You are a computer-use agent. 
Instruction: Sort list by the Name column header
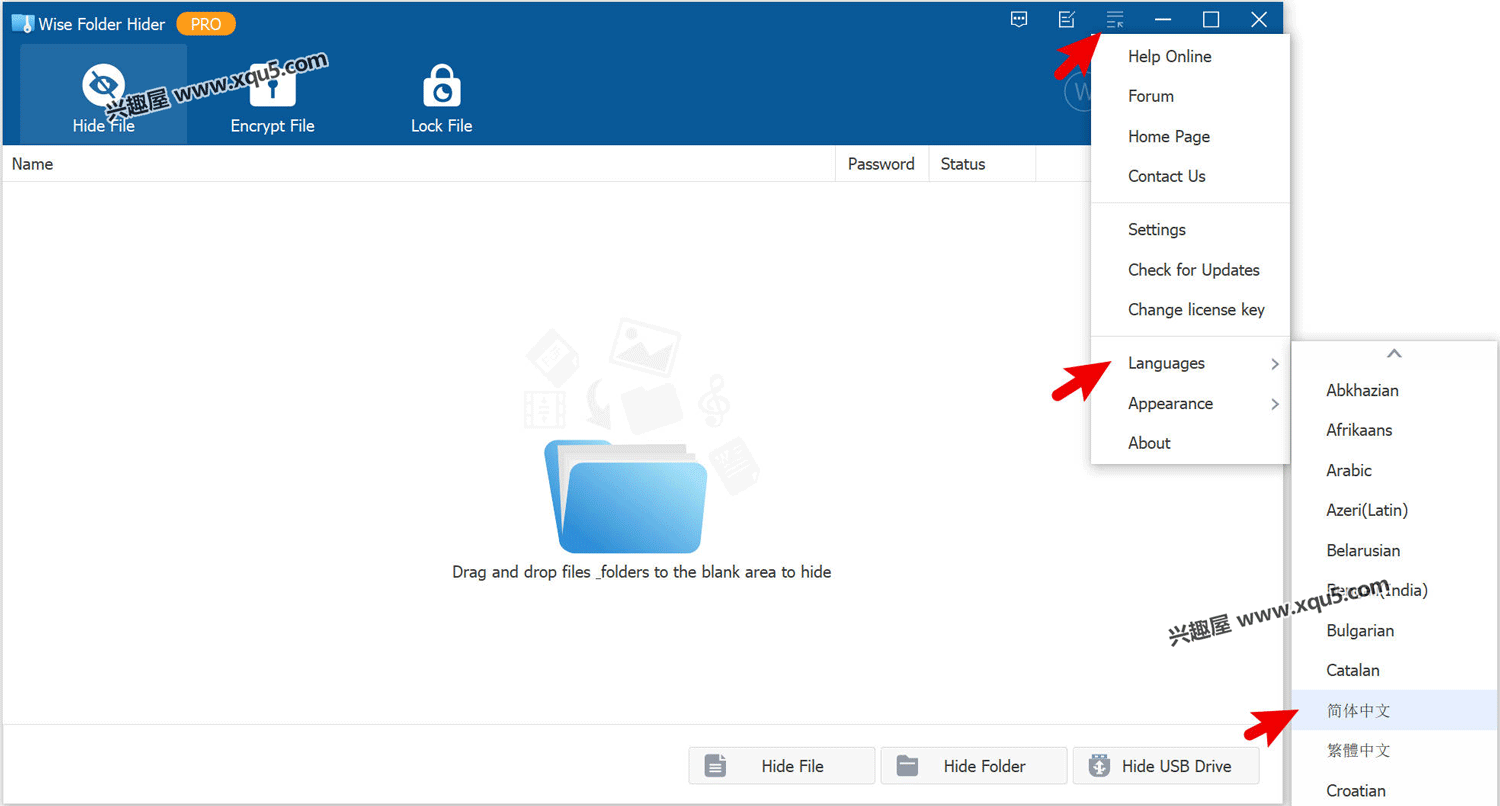(x=418, y=164)
